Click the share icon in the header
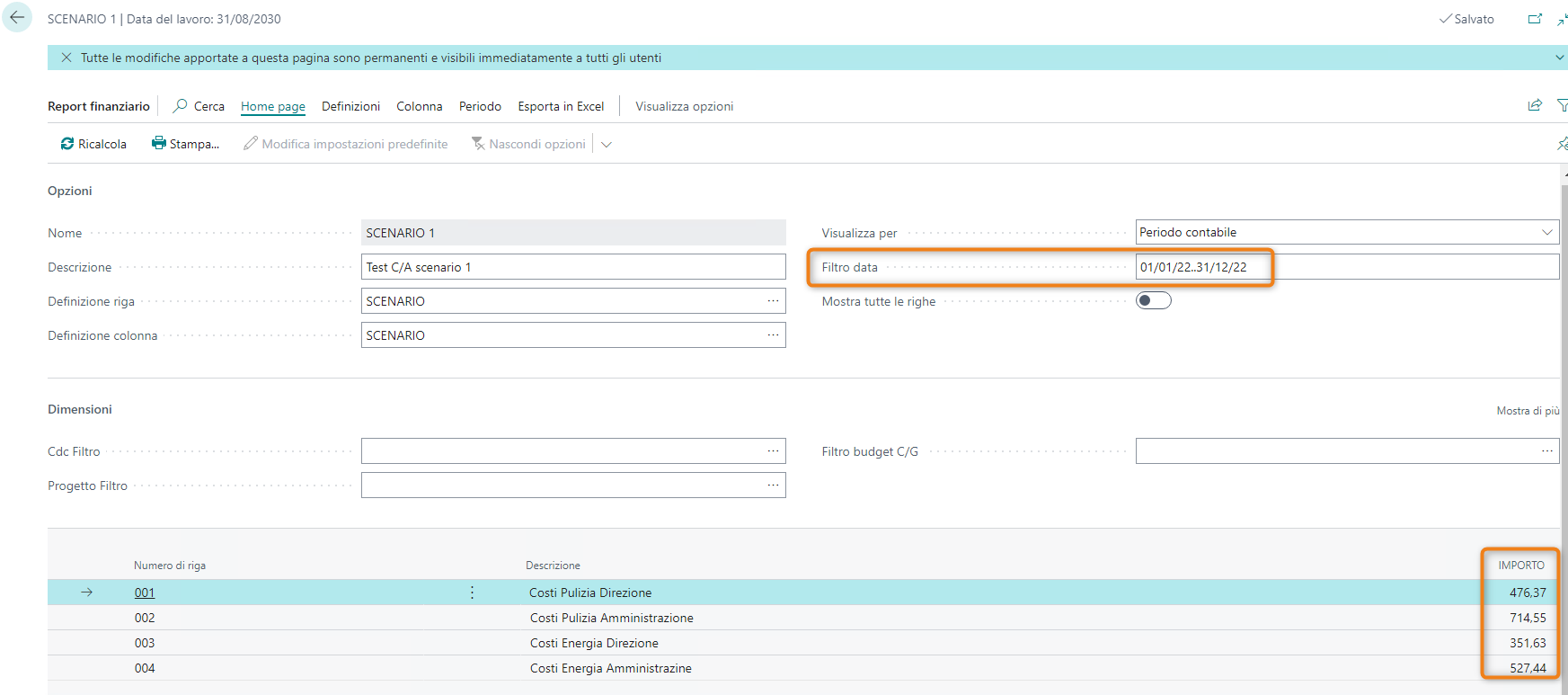 pos(1535,106)
